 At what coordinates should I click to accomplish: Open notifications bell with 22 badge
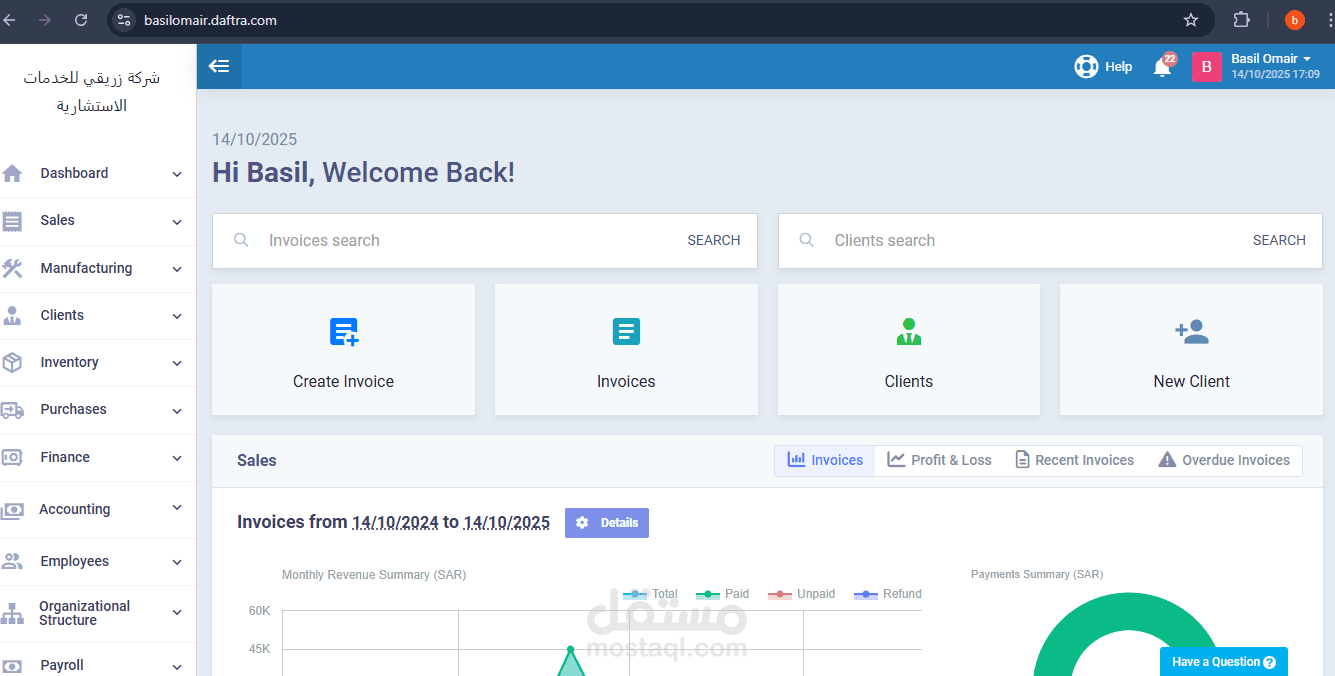coord(1163,66)
